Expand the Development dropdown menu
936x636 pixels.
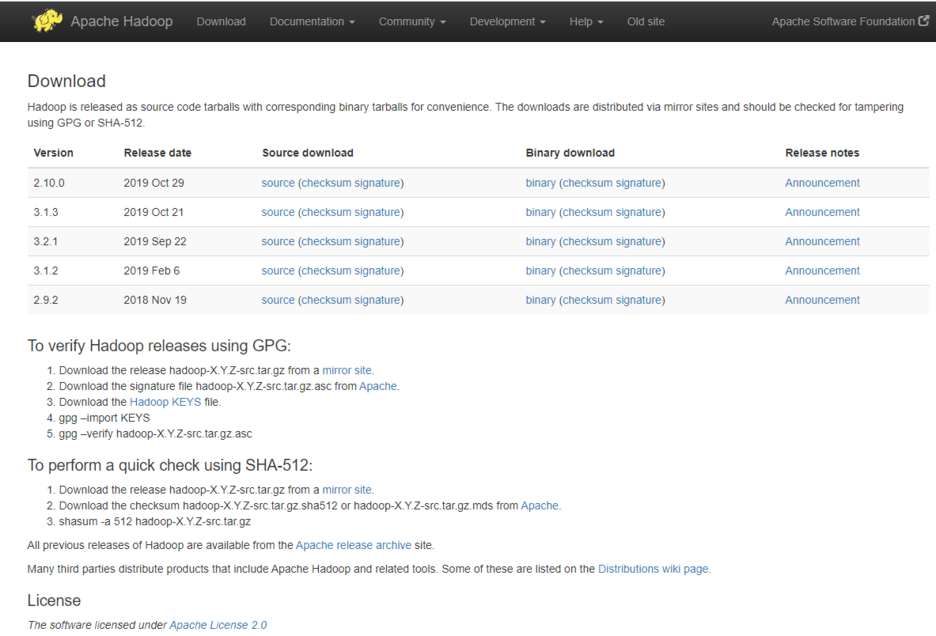pos(507,21)
